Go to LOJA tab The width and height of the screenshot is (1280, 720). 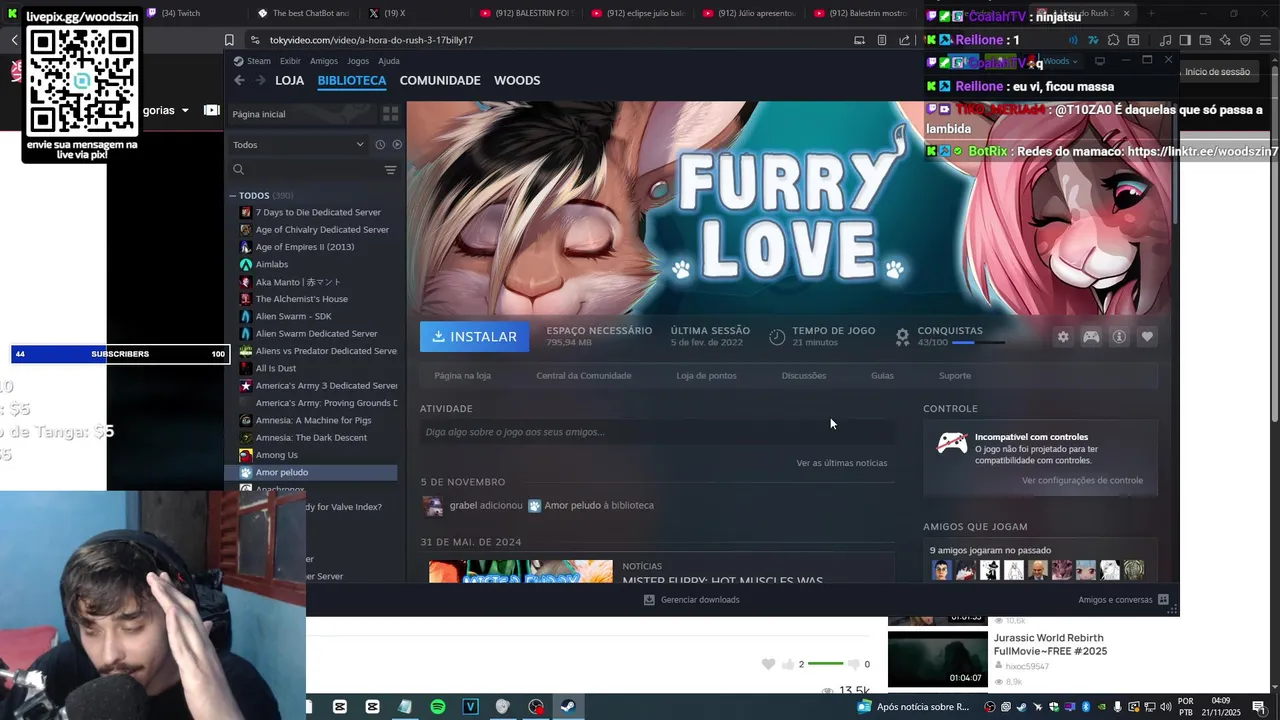[289, 80]
